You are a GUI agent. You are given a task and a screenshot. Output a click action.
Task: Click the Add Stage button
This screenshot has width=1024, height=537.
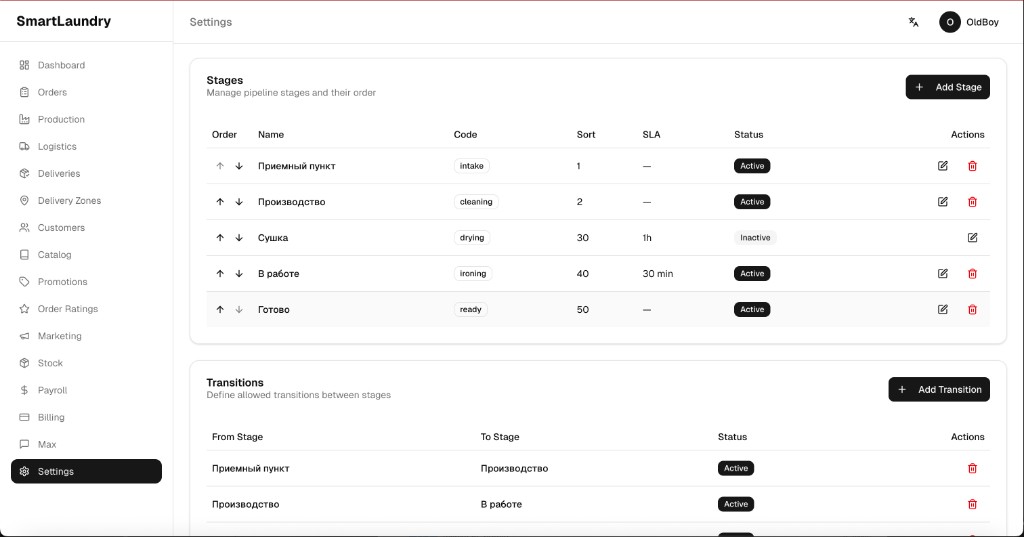[947, 87]
